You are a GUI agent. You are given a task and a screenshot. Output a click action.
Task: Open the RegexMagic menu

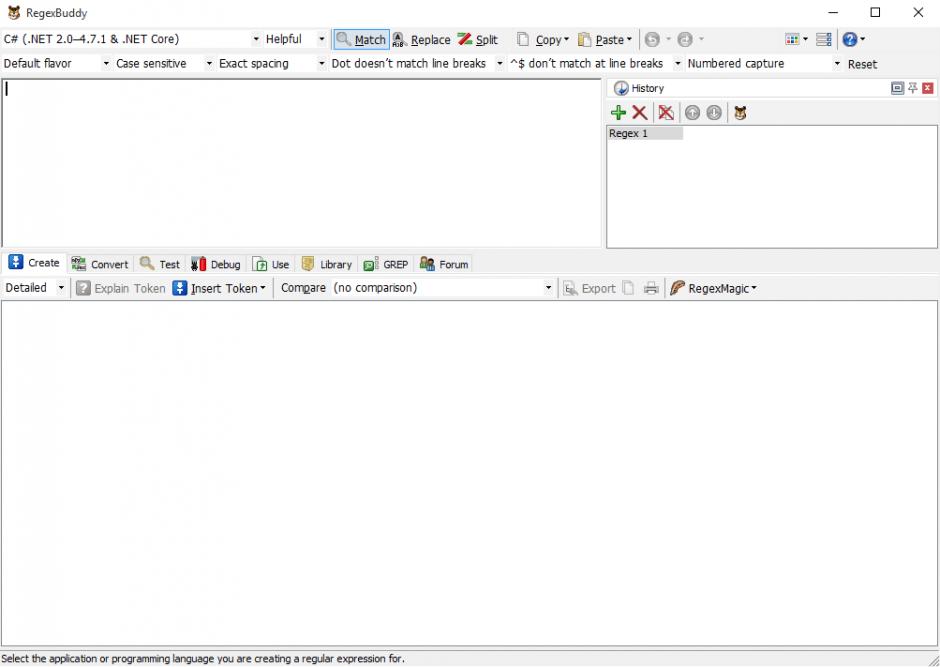pyautogui.click(x=713, y=288)
